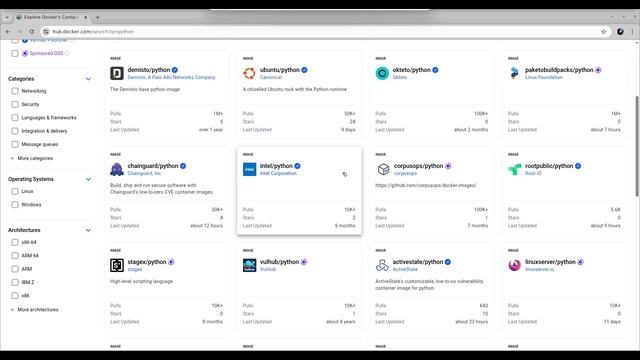Click the demisto/python logo icon

(117, 73)
